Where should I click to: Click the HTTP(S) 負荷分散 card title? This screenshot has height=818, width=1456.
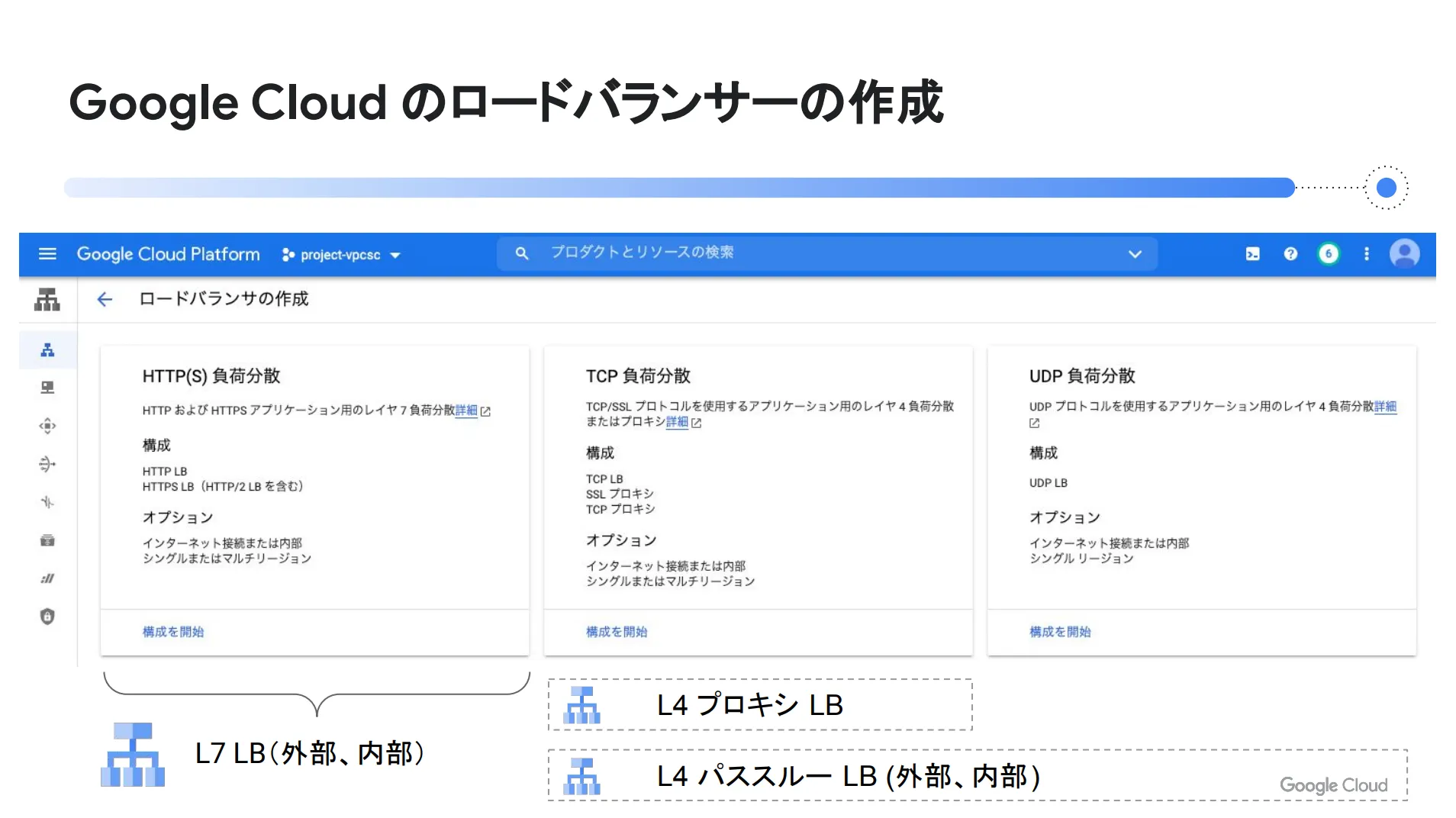(x=211, y=376)
